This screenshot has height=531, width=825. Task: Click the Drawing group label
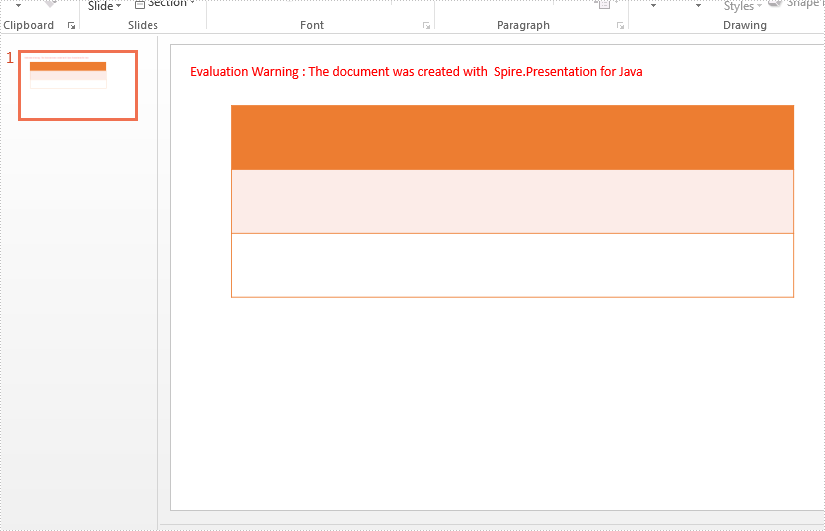[x=744, y=25]
